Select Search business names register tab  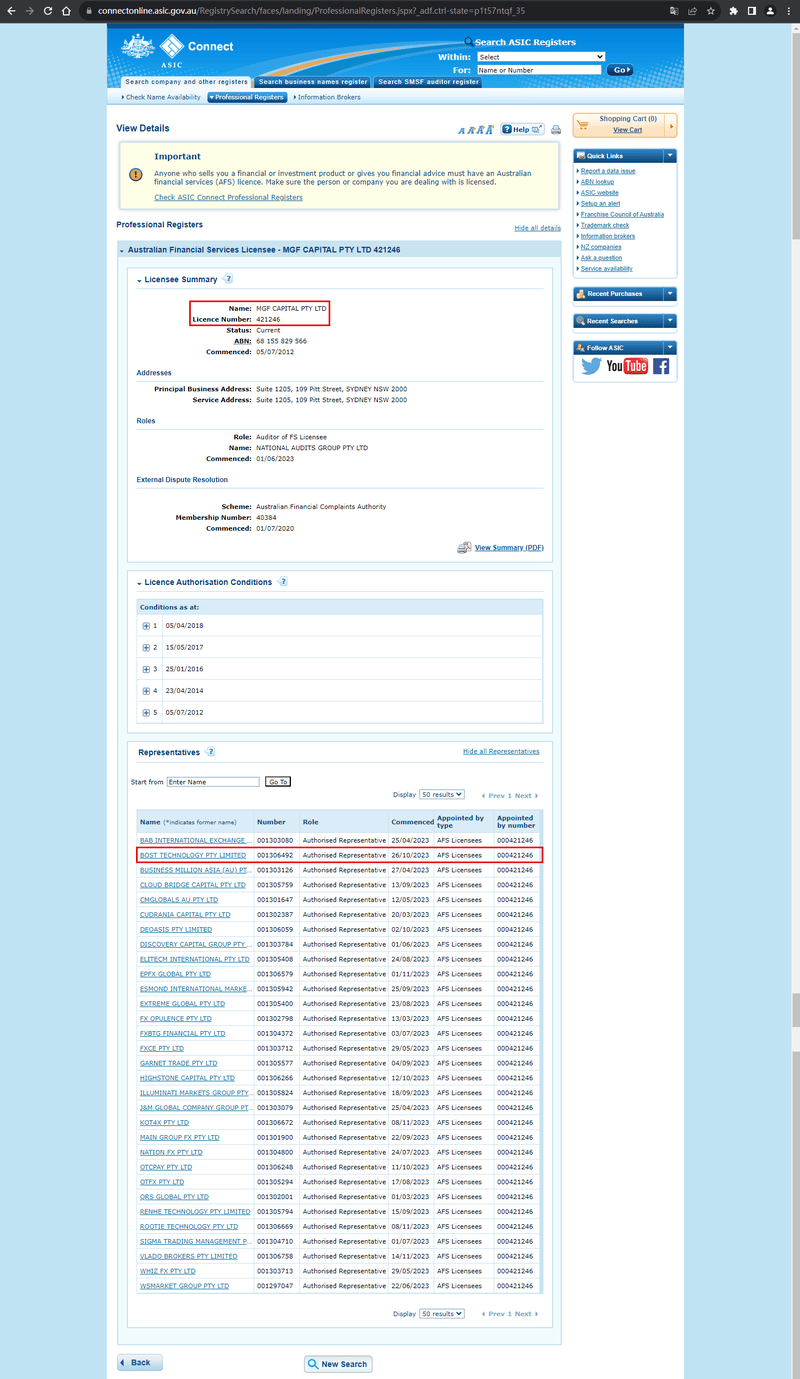click(x=313, y=82)
